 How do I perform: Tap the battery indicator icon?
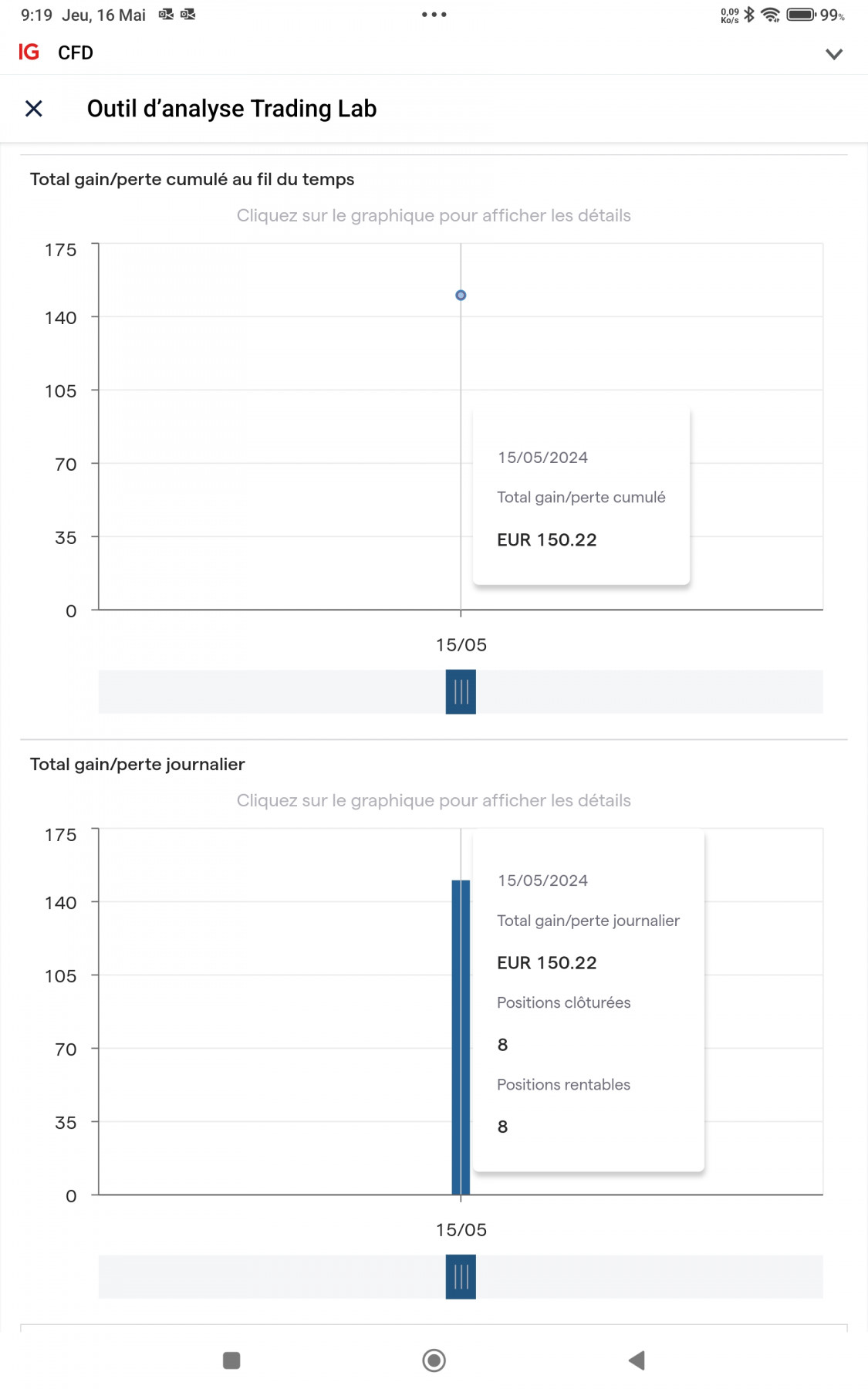(x=801, y=15)
